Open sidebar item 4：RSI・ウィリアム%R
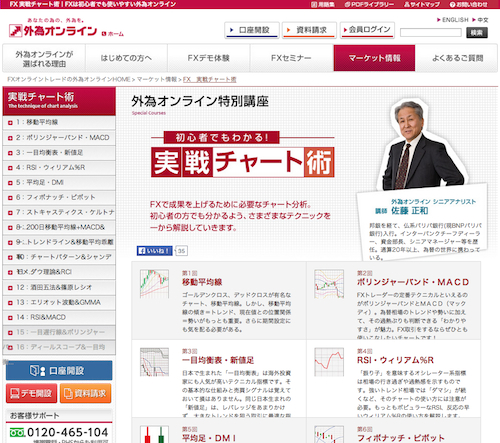The image size is (500, 443). pyautogui.click(x=59, y=167)
